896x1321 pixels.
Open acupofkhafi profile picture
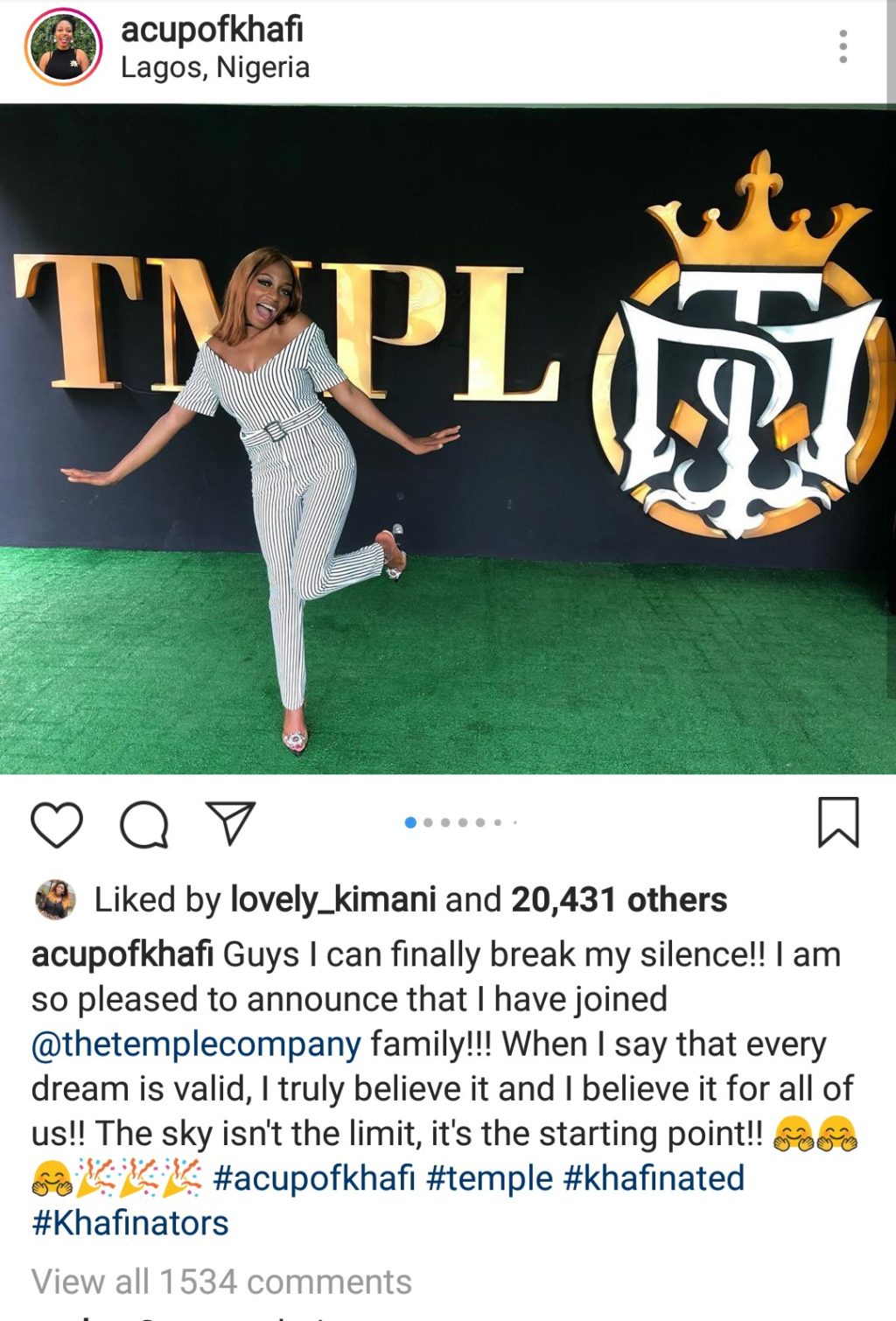pos(64,48)
